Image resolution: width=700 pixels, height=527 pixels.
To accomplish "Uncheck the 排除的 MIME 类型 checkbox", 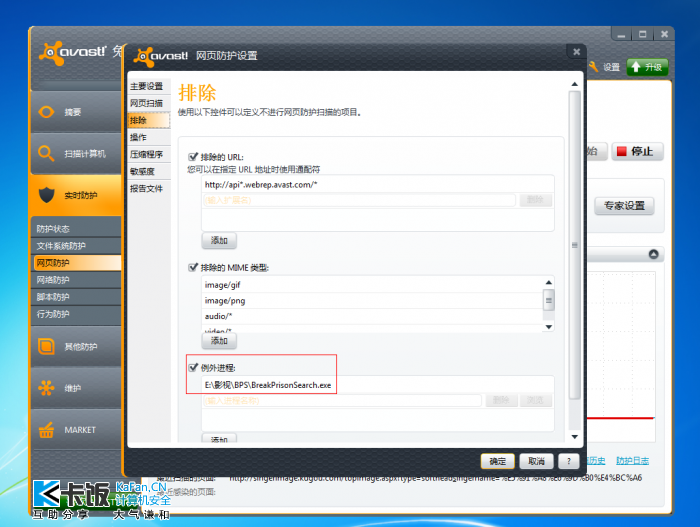I will click(193, 268).
